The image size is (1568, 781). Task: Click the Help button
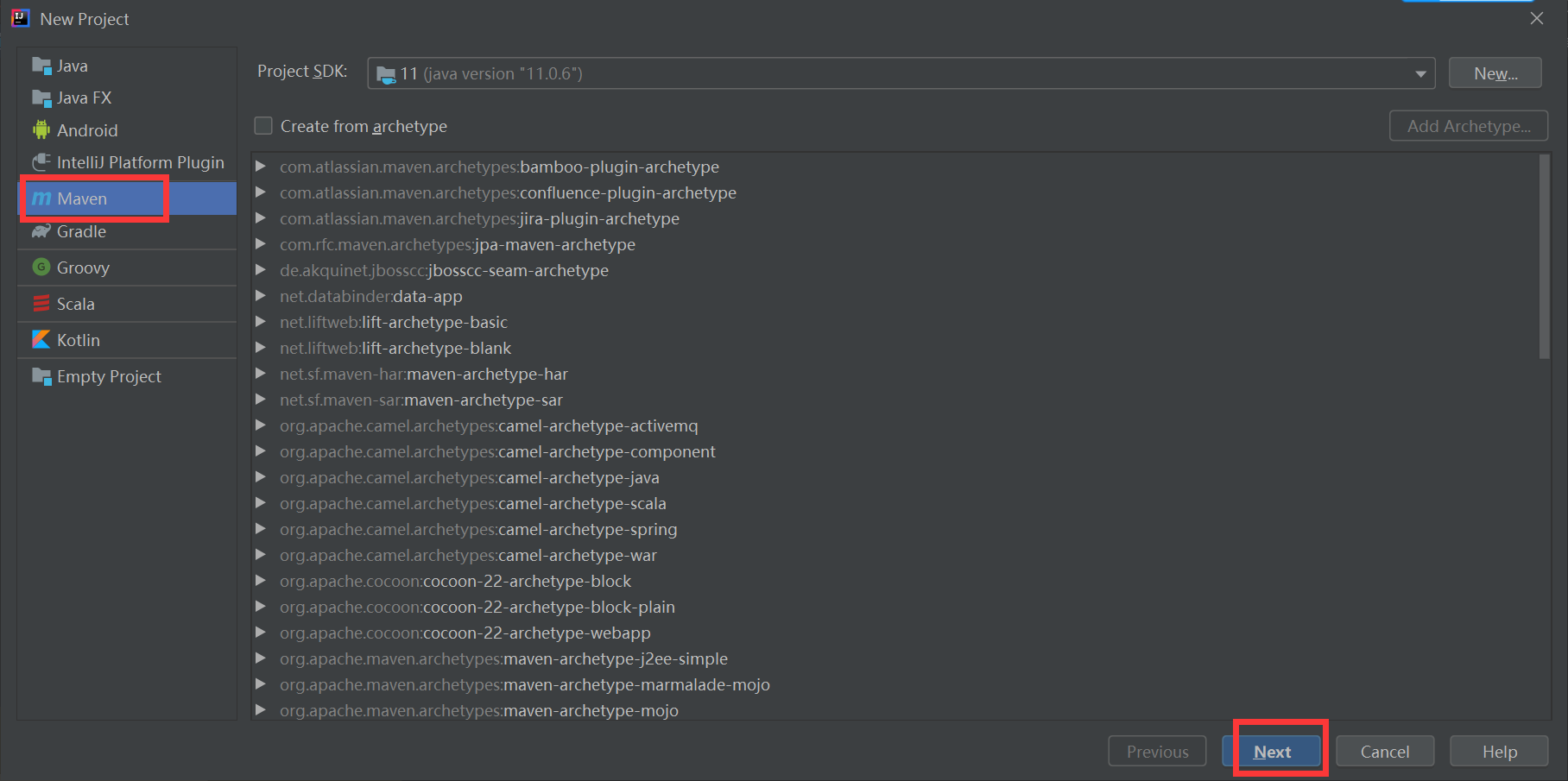click(x=1499, y=752)
